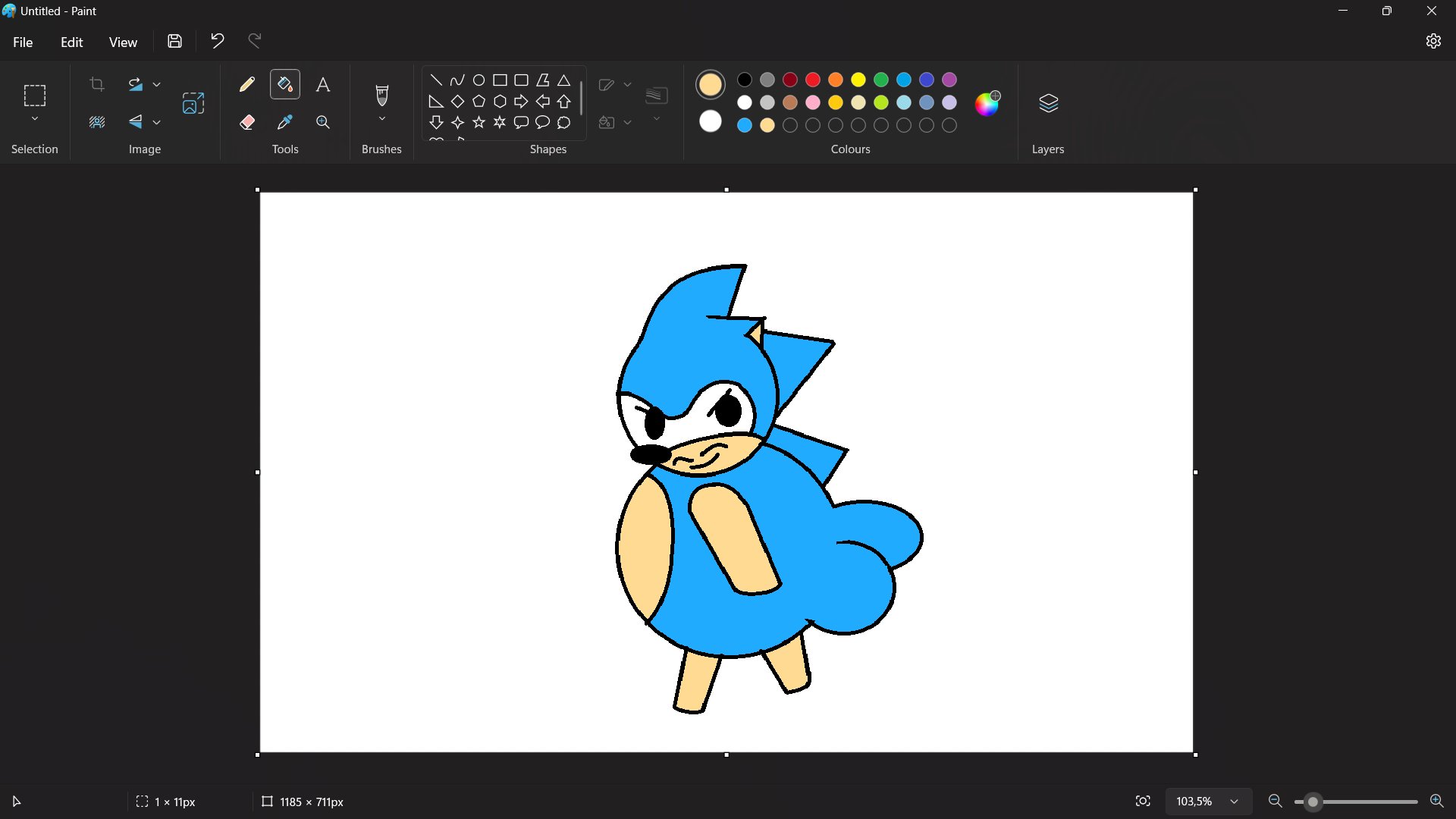Click the Crop image icon
The width and height of the screenshot is (1456, 819).
pos(97,84)
